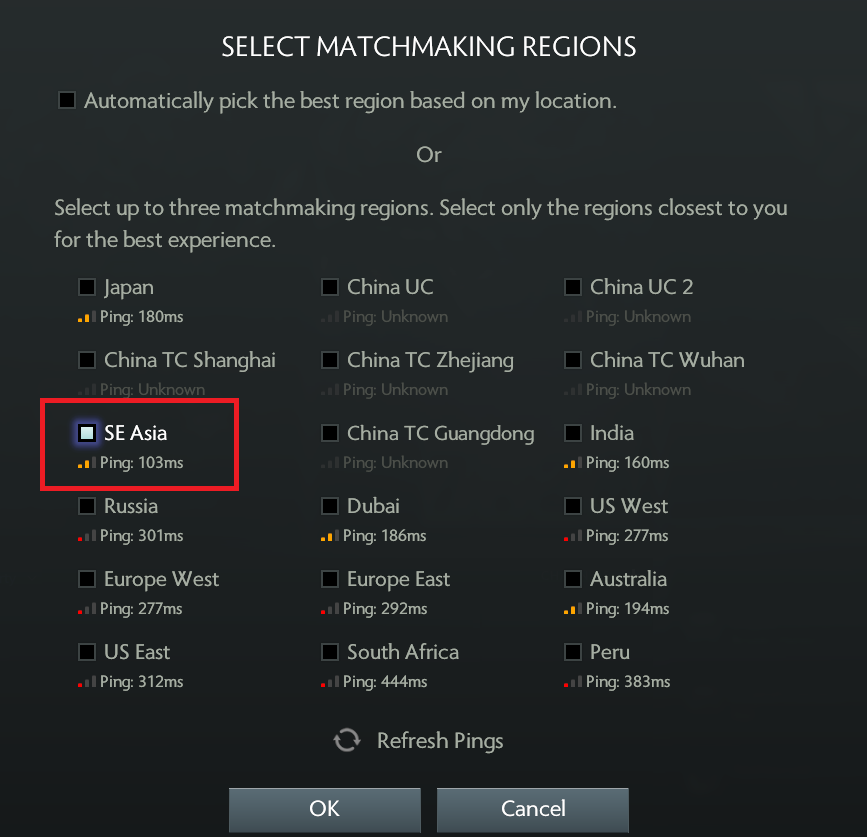Check the China TC Guangdong checkbox
This screenshot has height=837, width=867.
(x=330, y=433)
